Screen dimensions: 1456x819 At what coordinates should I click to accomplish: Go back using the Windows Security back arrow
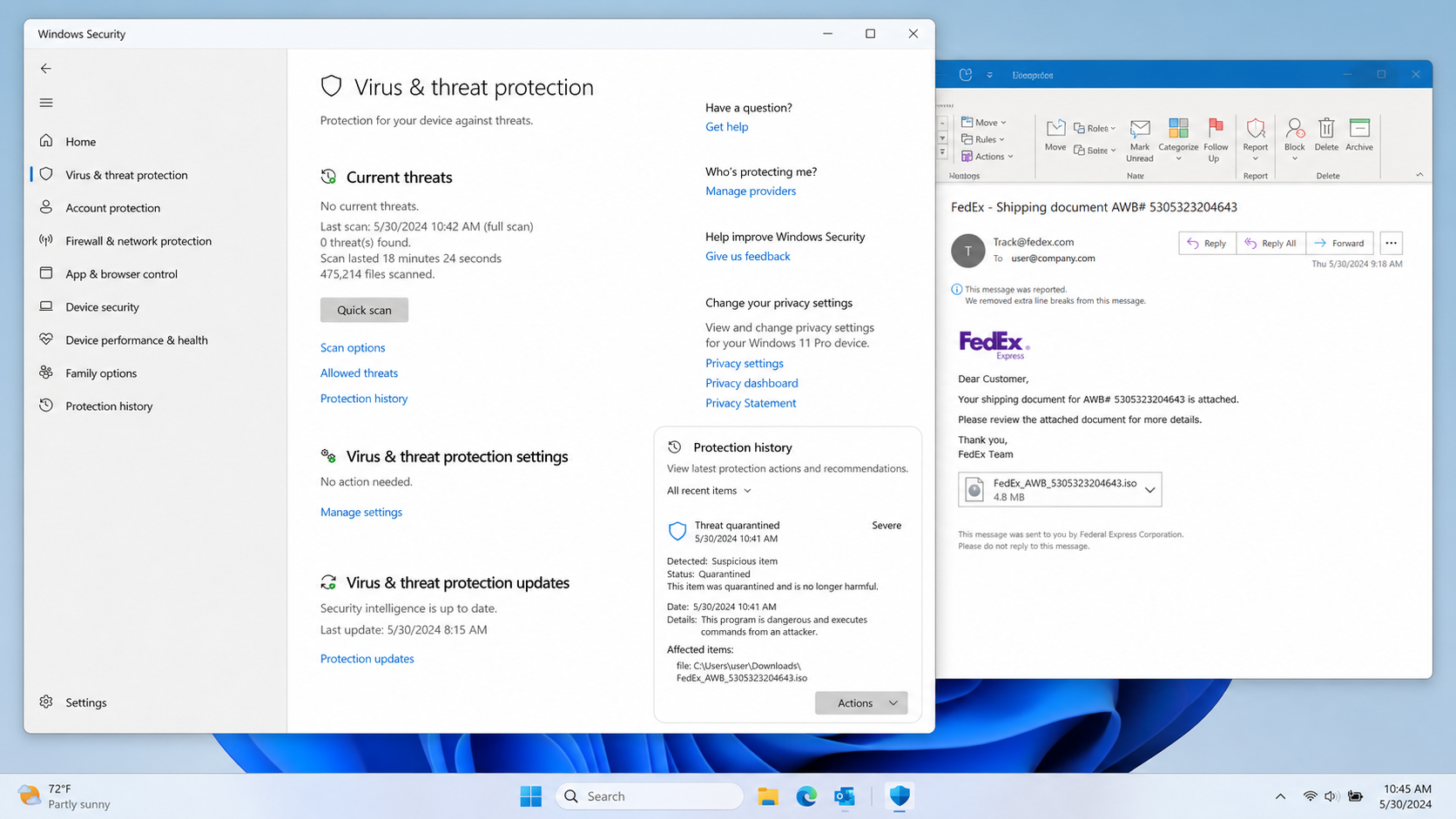[46, 68]
